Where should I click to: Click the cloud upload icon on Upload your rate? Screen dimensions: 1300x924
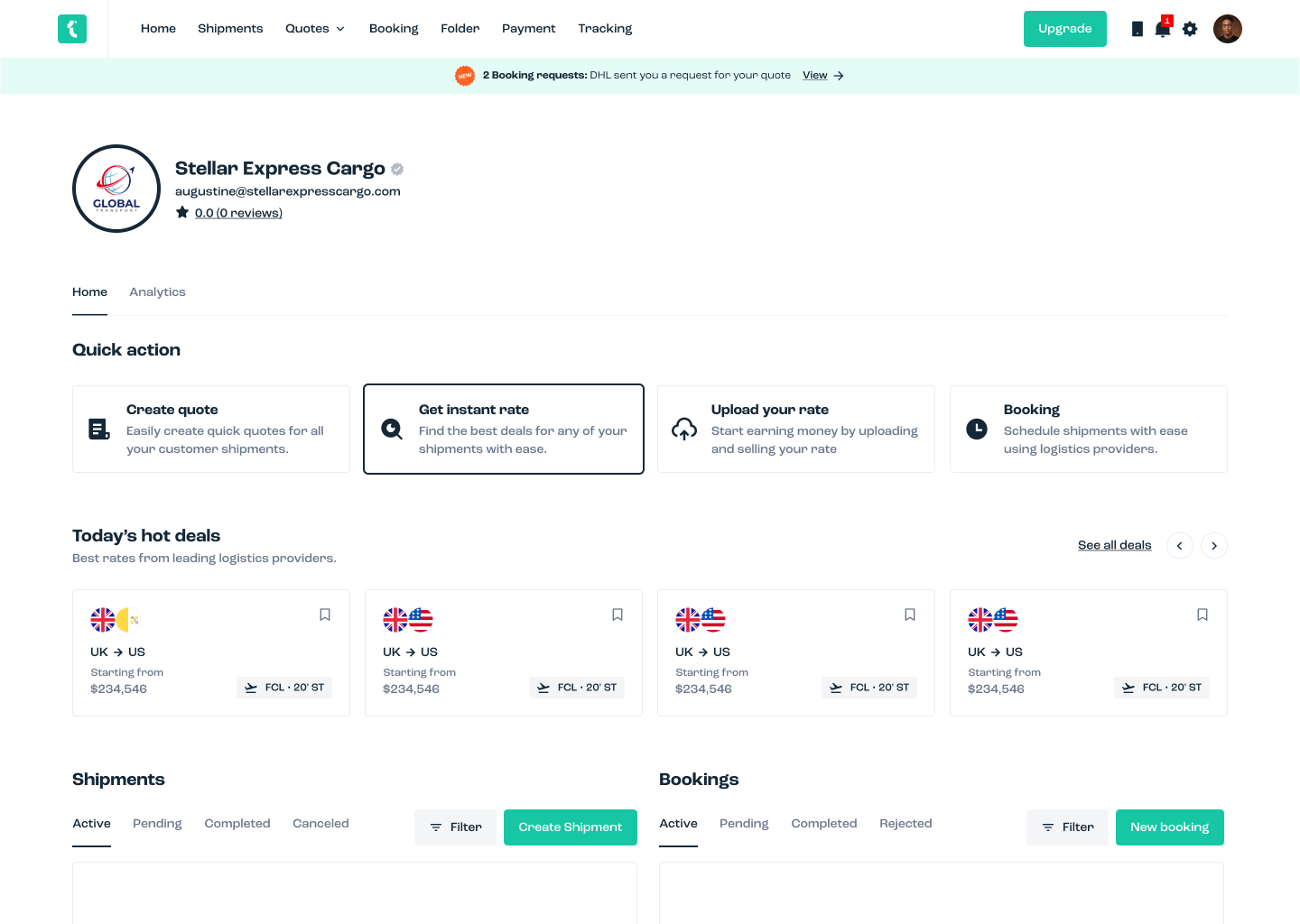pos(684,430)
